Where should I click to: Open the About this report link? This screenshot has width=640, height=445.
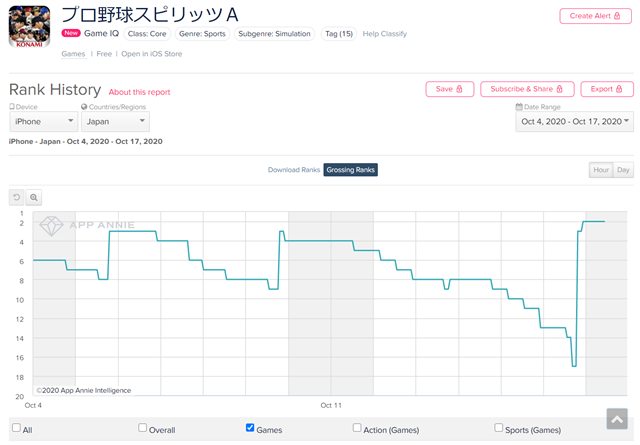(140, 92)
